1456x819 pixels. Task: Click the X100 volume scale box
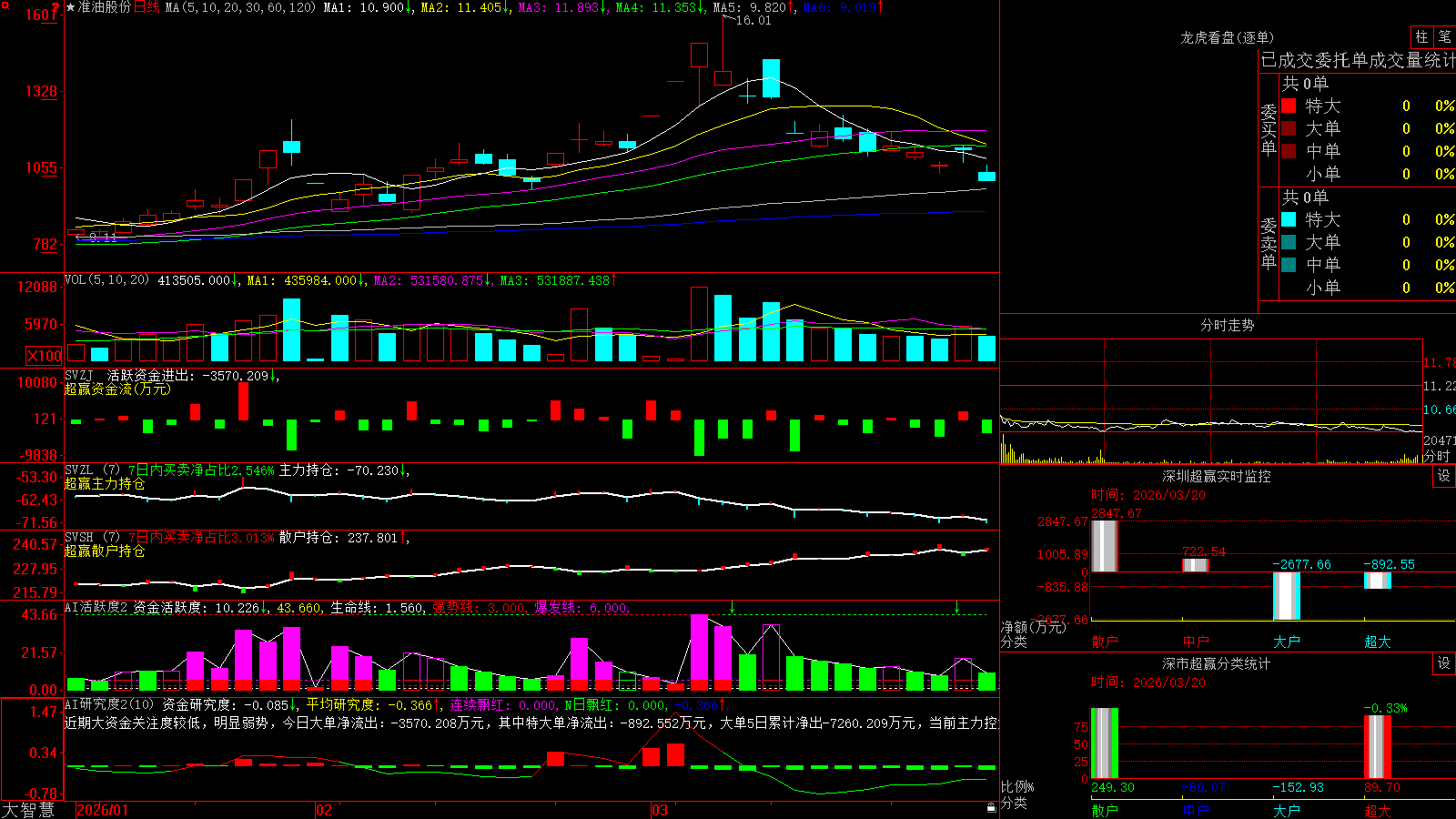coord(44,356)
